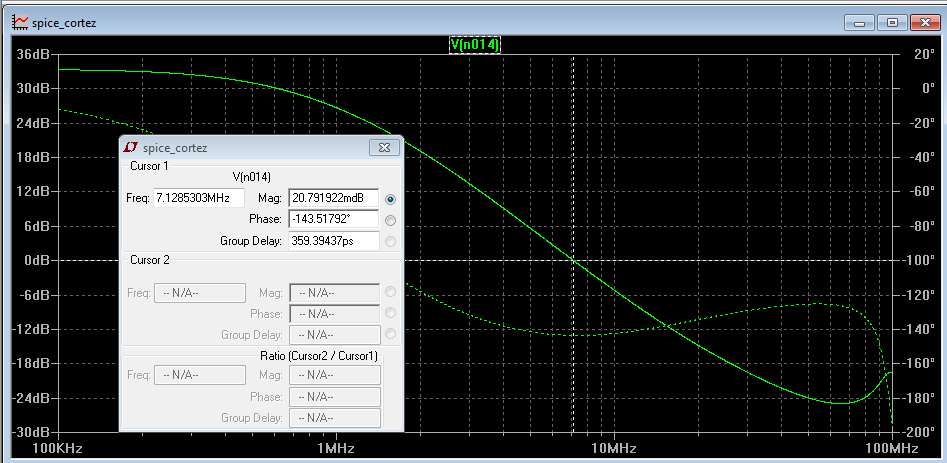
Task: Click the 1MHz frequency axis label
Action: [x=336, y=449]
